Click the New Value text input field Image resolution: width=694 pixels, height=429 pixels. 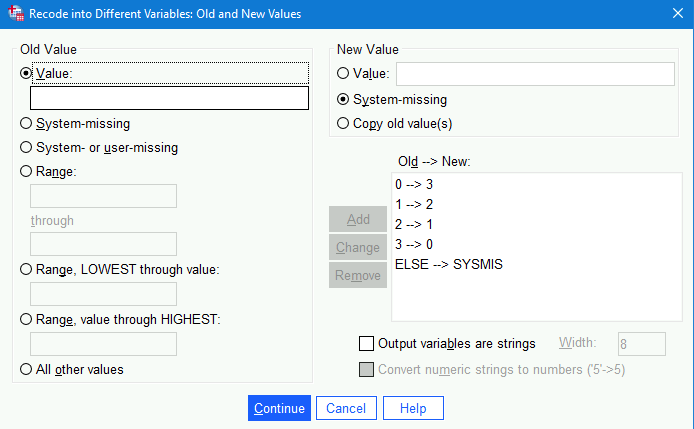535,74
